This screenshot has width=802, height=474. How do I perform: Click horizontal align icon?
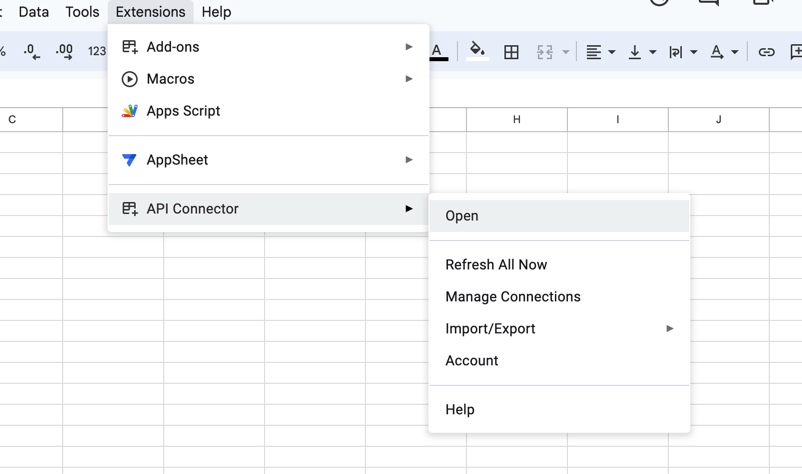(x=593, y=52)
